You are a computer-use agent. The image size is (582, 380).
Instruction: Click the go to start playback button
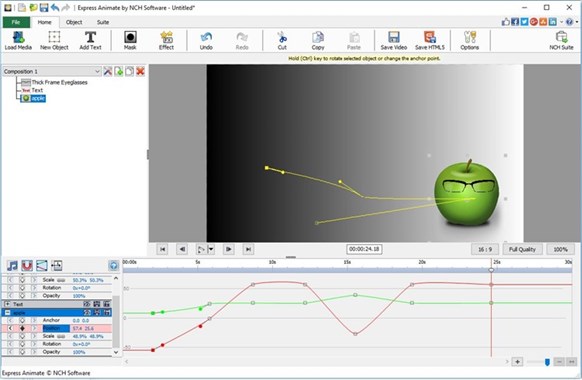tap(162, 249)
